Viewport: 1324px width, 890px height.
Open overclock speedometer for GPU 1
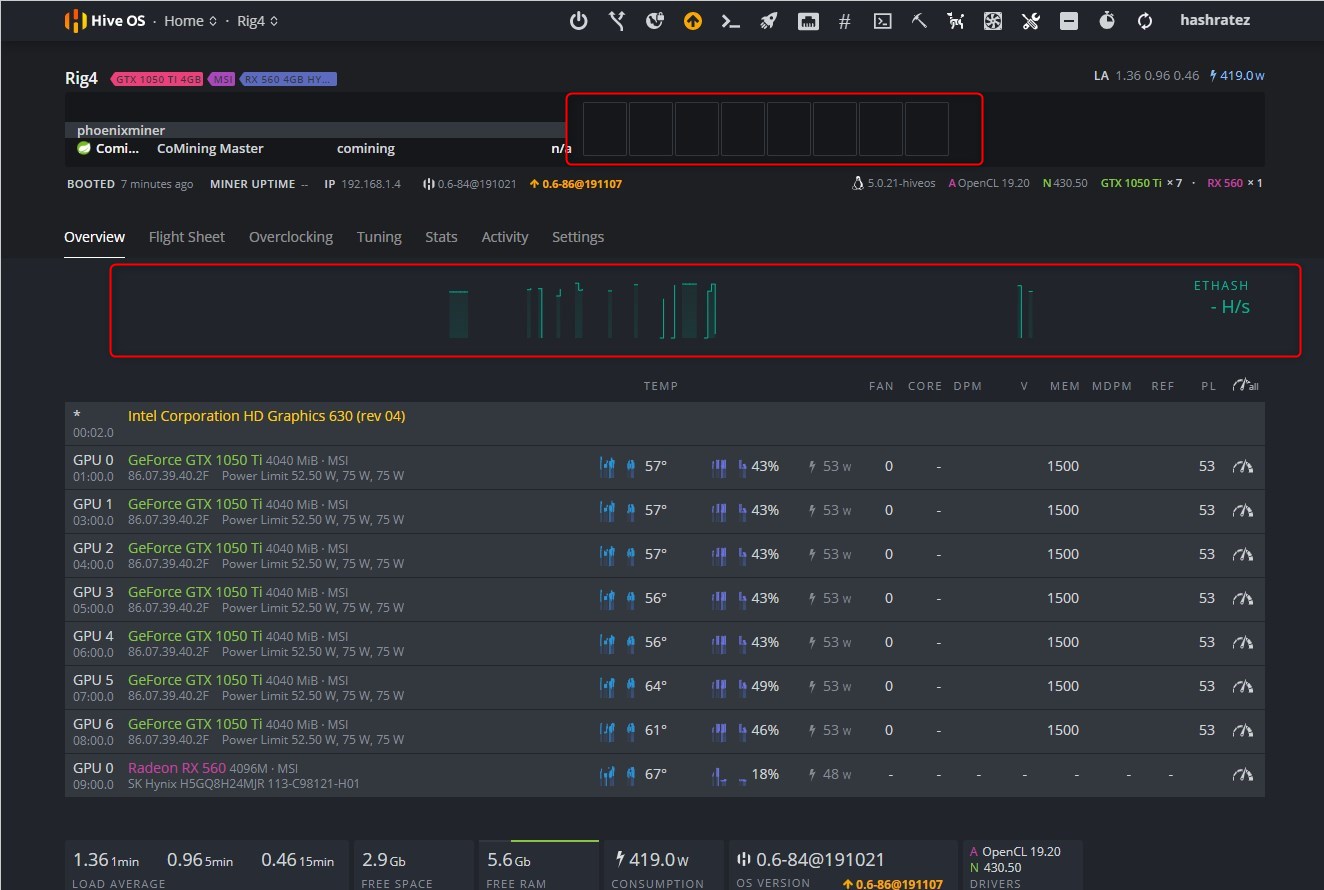click(1243, 511)
